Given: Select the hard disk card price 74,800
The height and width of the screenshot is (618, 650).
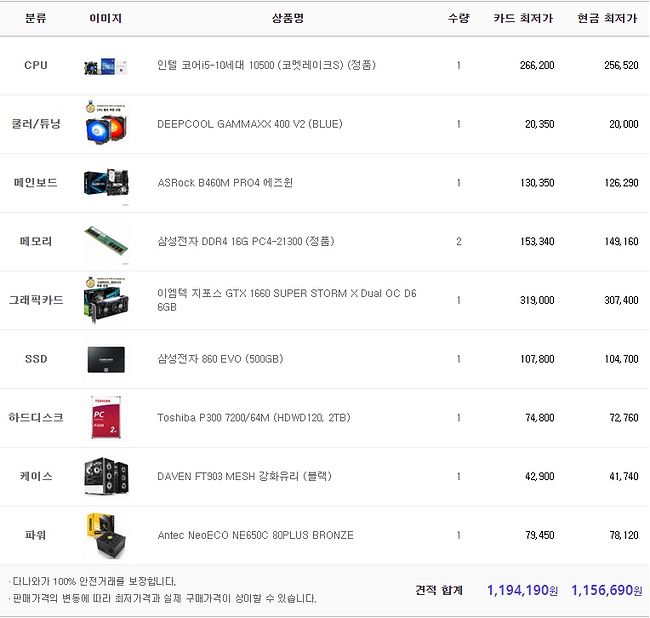Looking at the screenshot, I should tap(540, 417).
